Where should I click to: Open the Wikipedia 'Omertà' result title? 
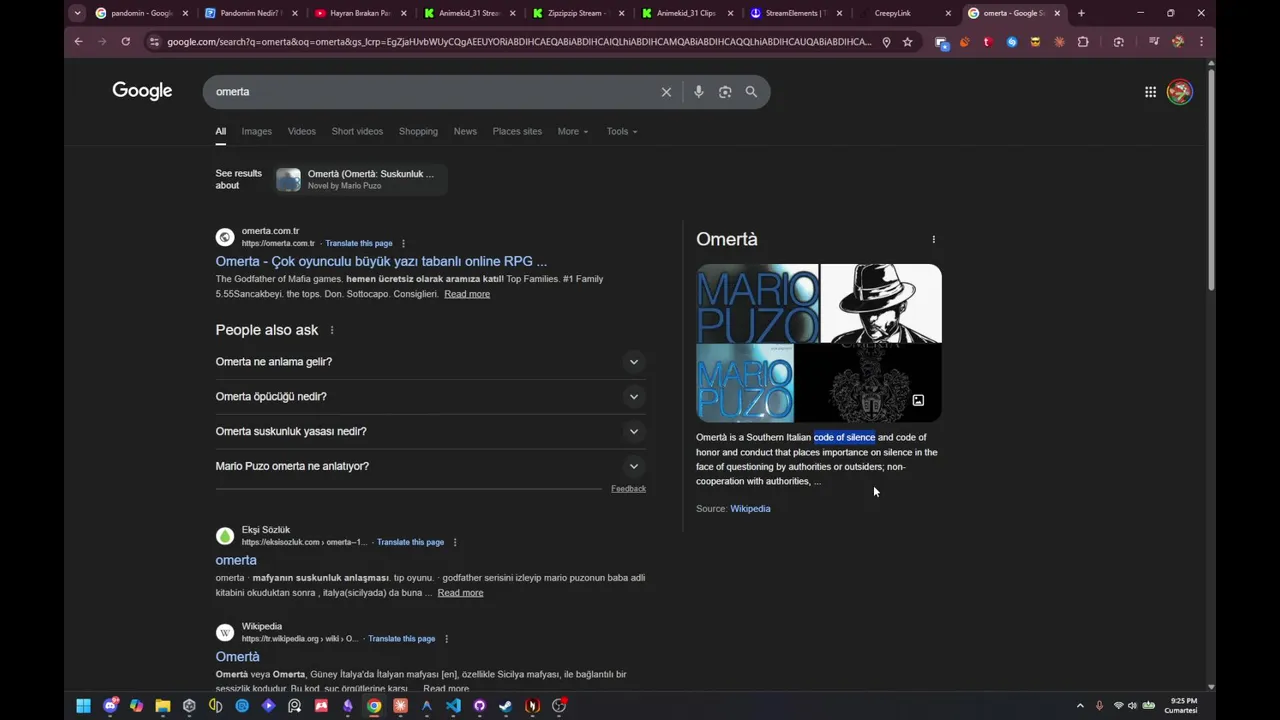237,657
